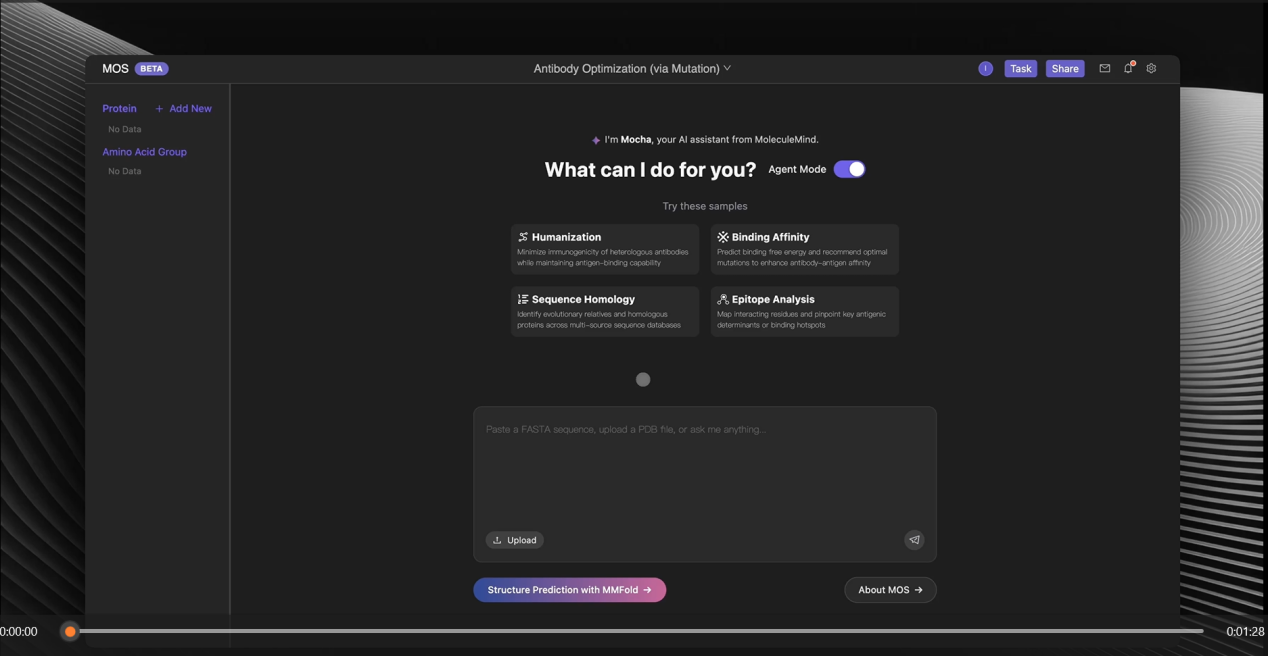Viewport: 1268px width, 656px height.
Task: Select the Epitope Analysis sample card
Action: pyautogui.click(x=805, y=311)
